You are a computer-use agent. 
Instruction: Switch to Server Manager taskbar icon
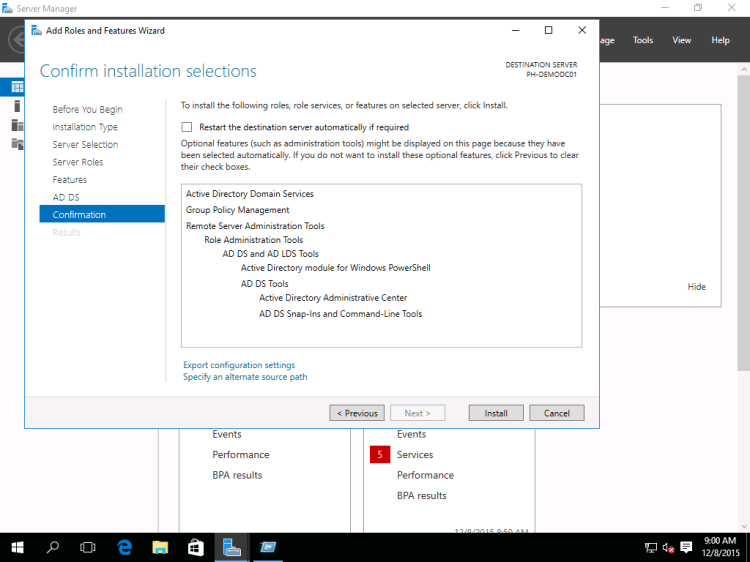point(232,547)
